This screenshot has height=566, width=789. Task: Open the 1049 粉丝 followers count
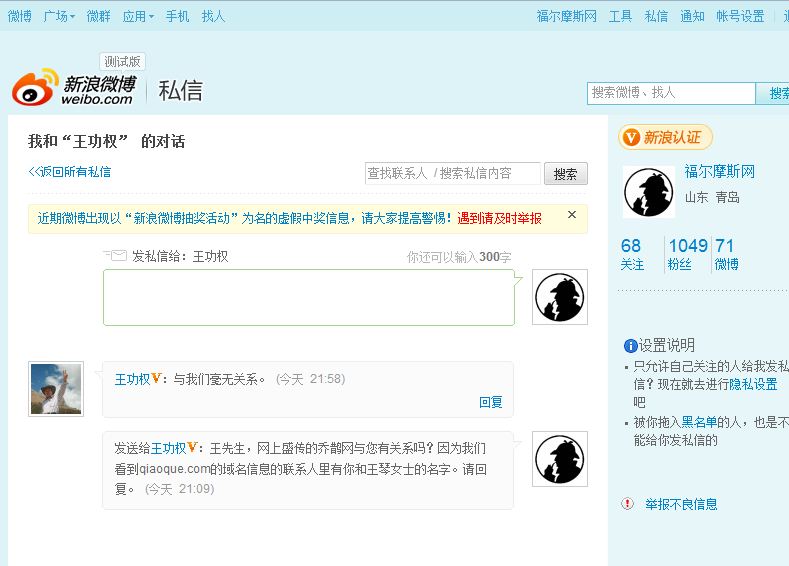pos(687,254)
